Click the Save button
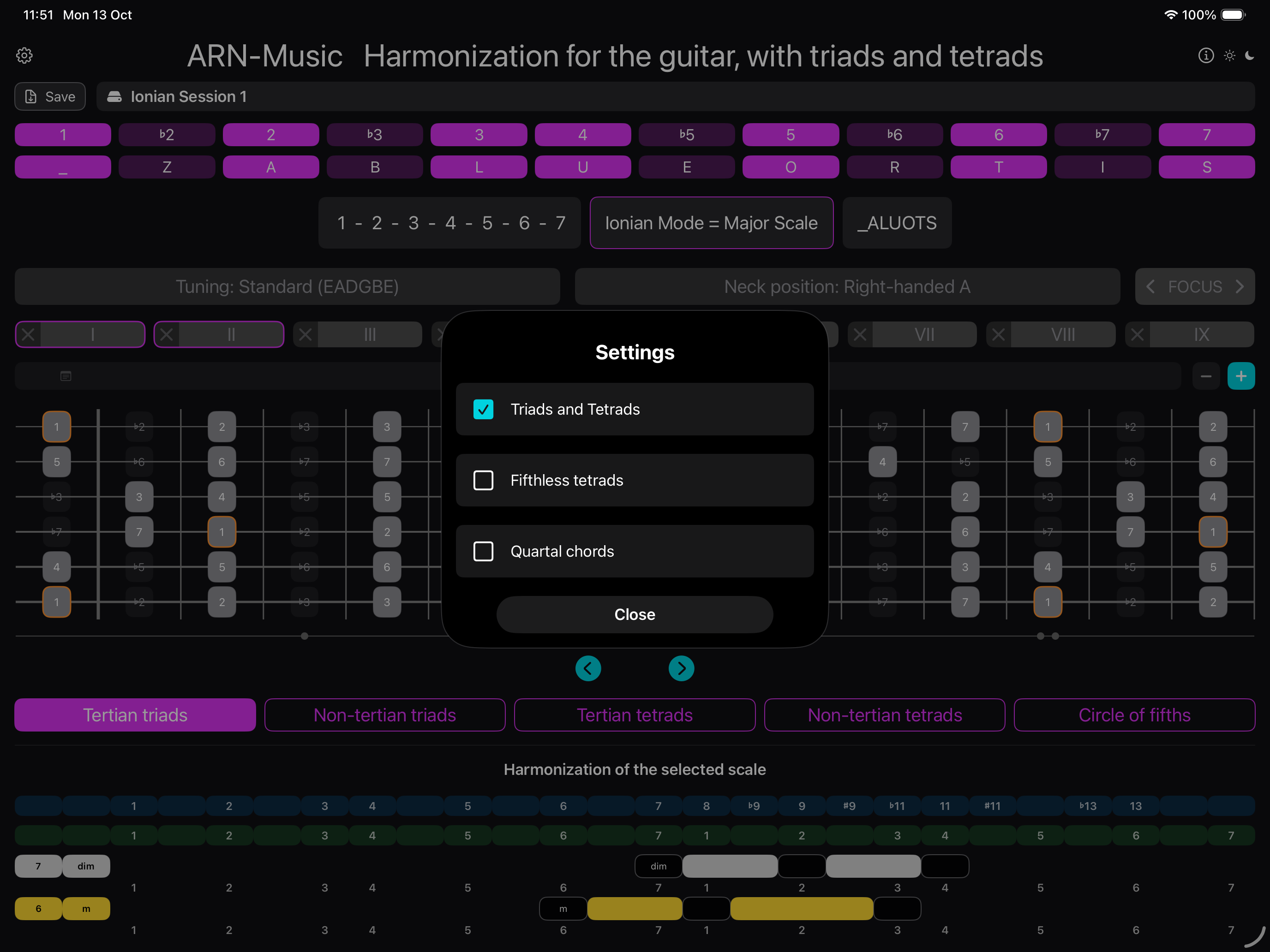Viewport: 1270px width, 952px height. [x=50, y=96]
